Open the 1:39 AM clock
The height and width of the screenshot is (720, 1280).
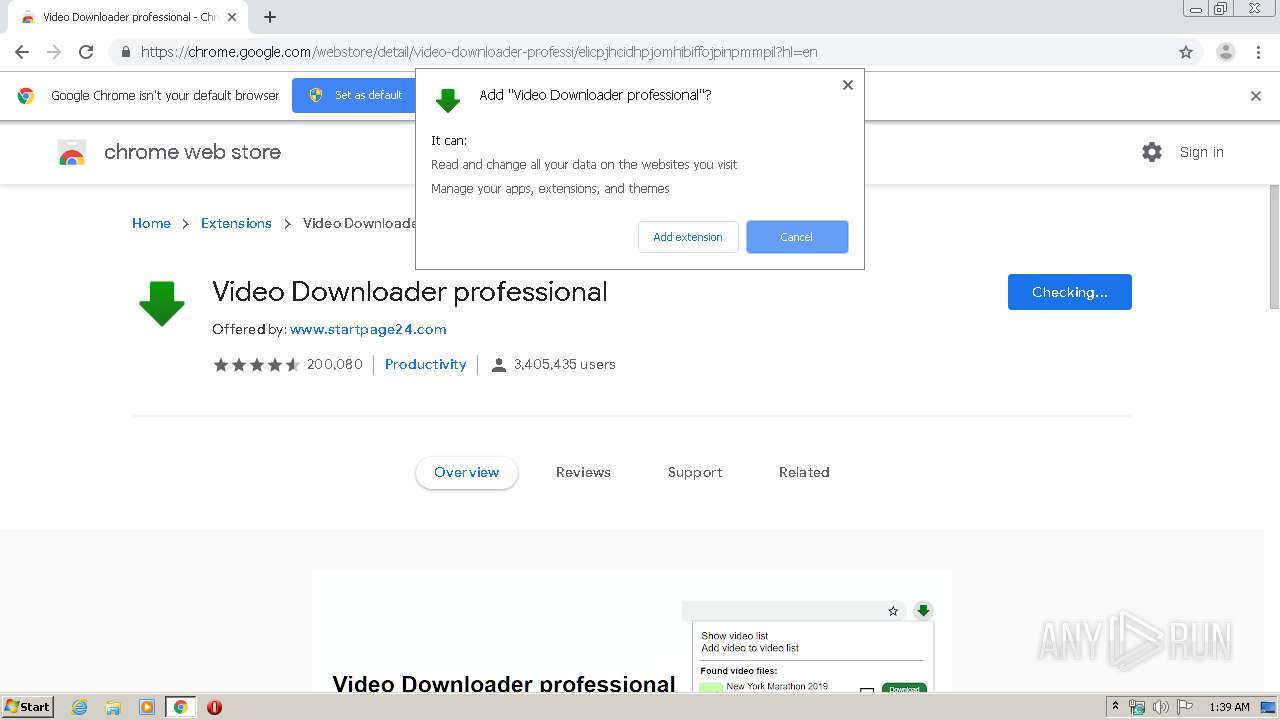tap(1229, 707)
